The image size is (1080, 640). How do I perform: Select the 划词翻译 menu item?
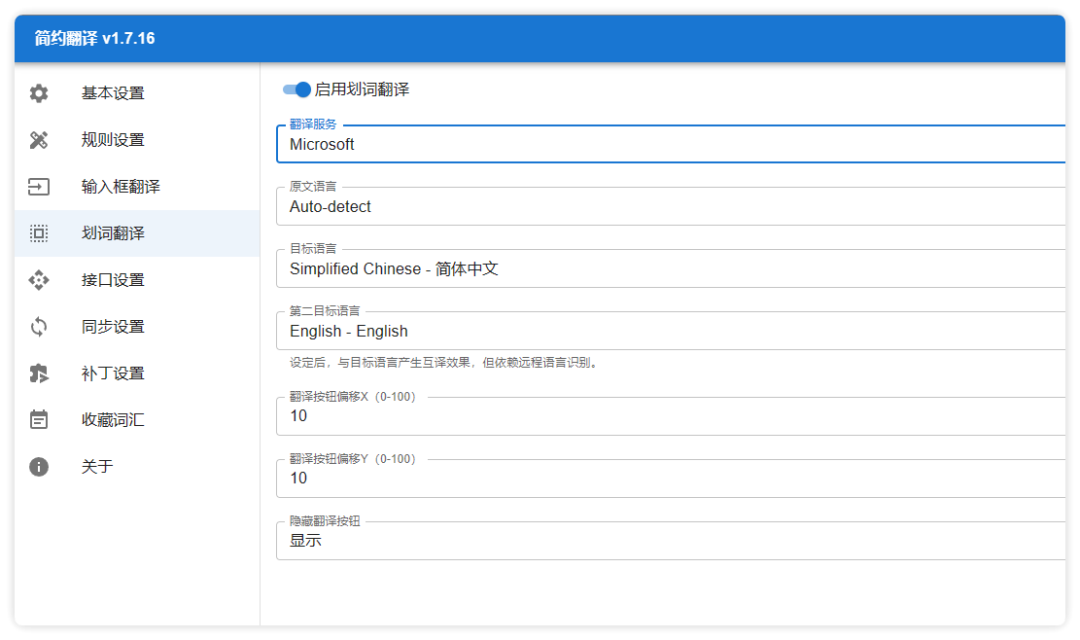coord(137,234)
